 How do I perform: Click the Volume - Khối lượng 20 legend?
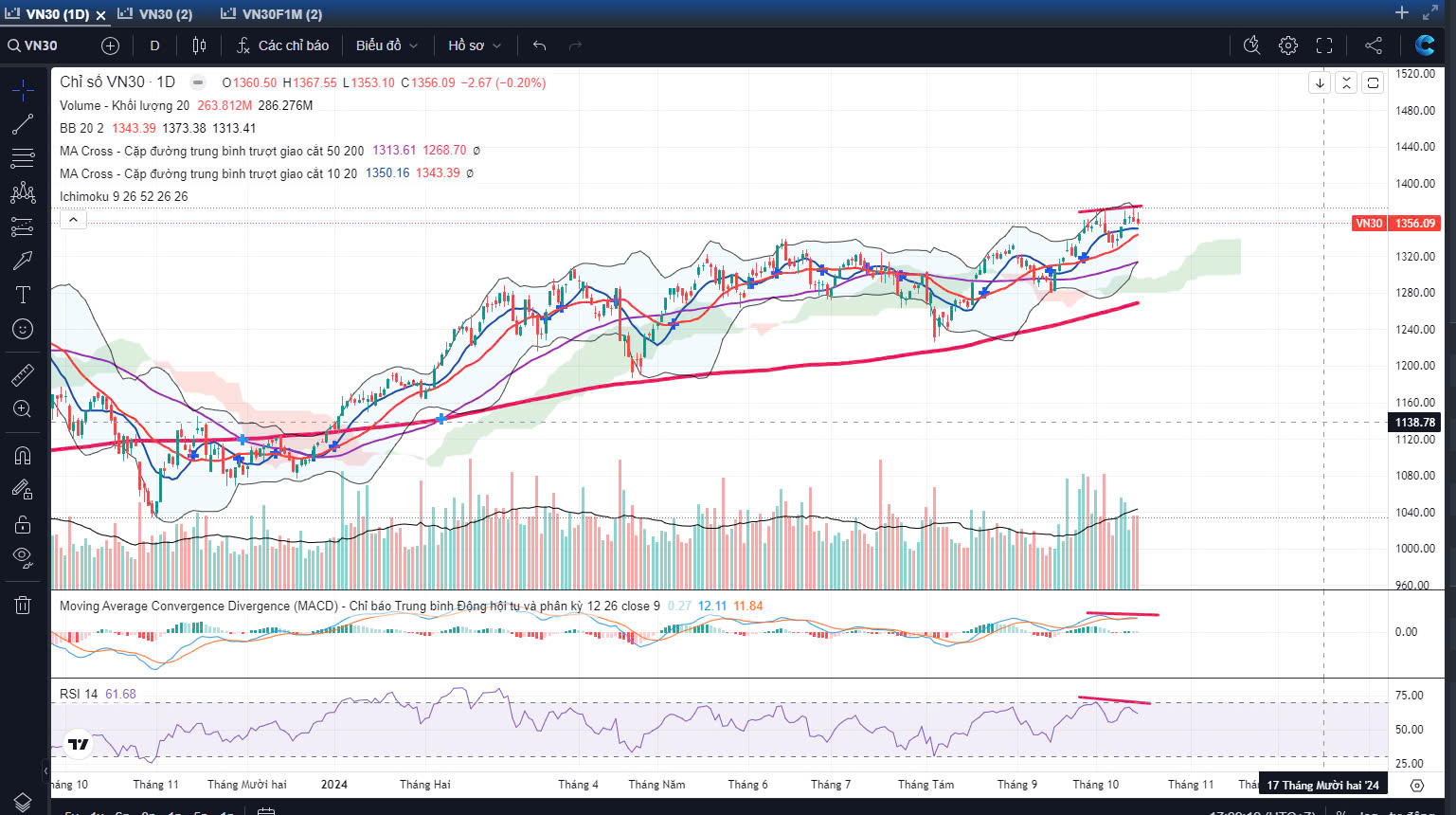click(124, 105)
